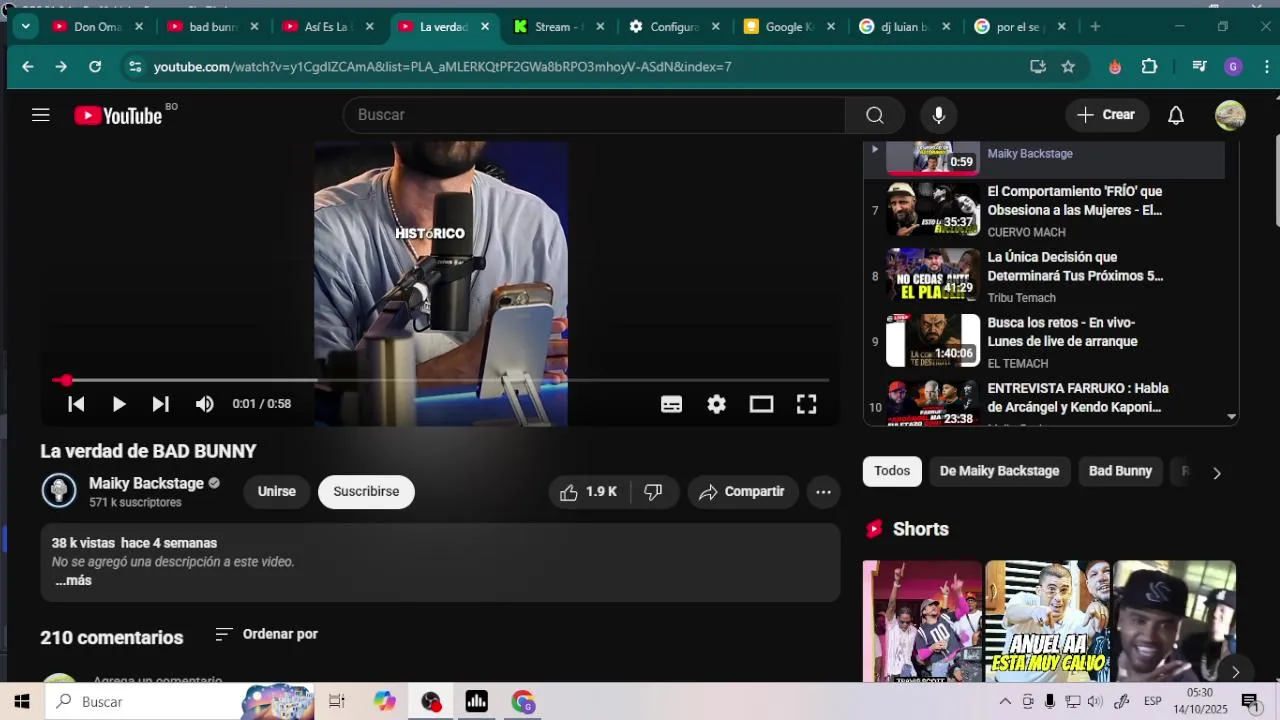Mute the video volume
The width and height of the screenshot is (1280, 720).
(x=204, y=404)
